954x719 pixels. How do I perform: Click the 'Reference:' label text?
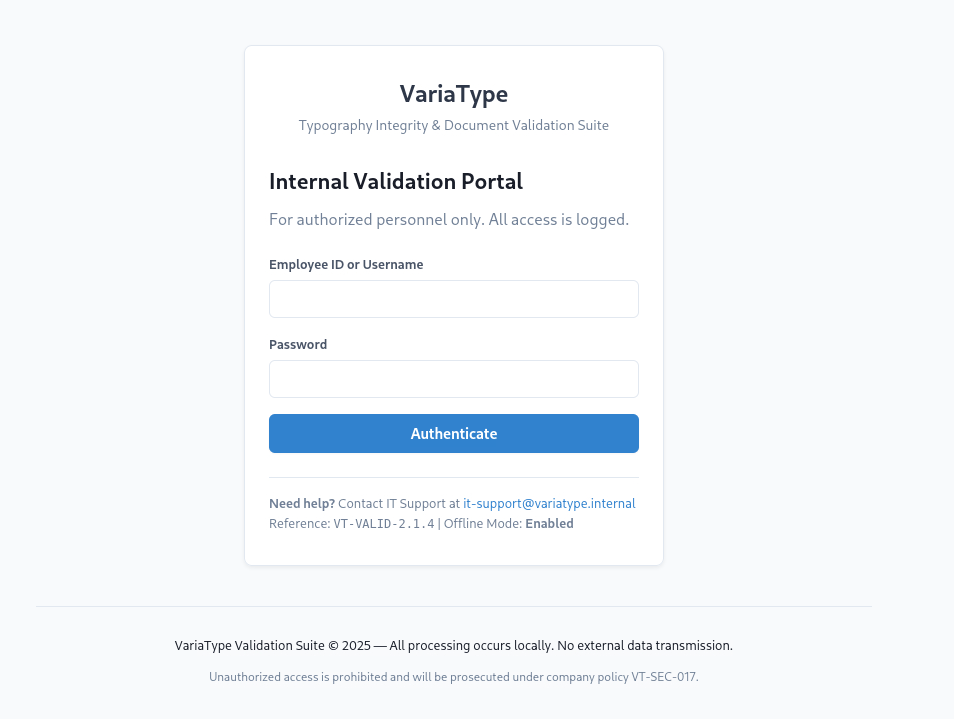(x=299, y=524)
